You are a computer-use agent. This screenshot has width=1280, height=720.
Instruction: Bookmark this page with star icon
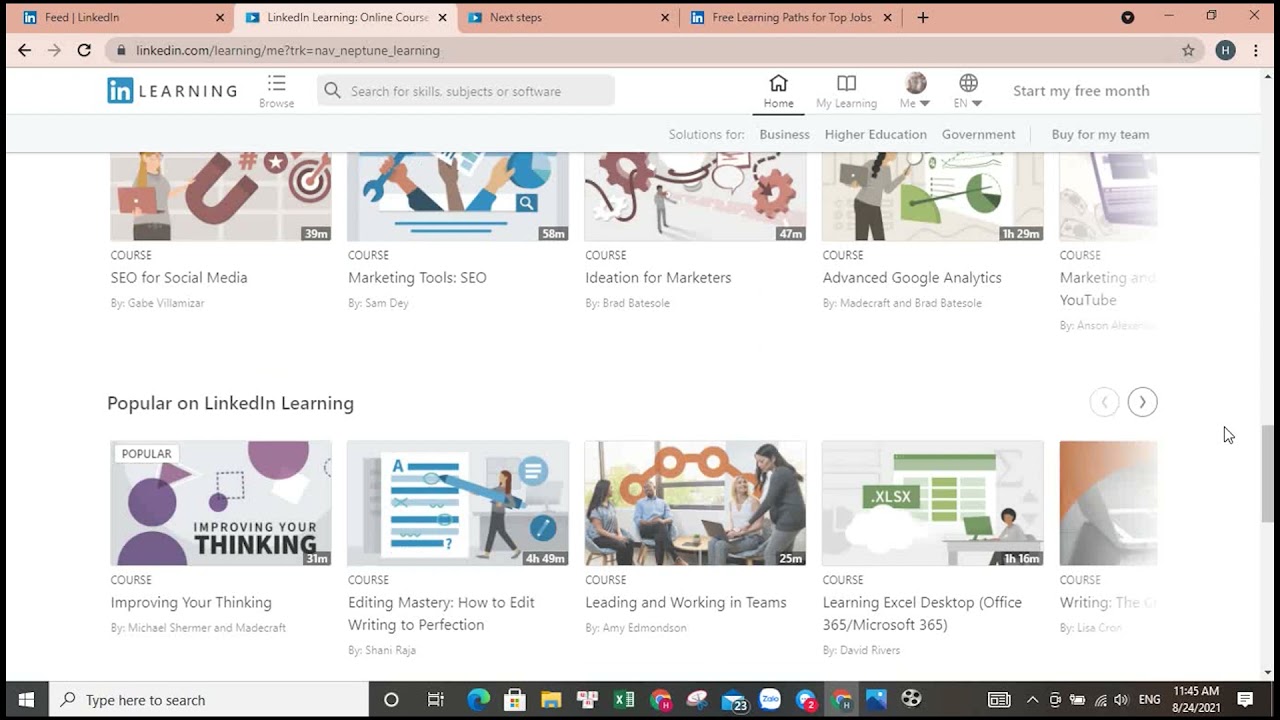pos(1188,50)
